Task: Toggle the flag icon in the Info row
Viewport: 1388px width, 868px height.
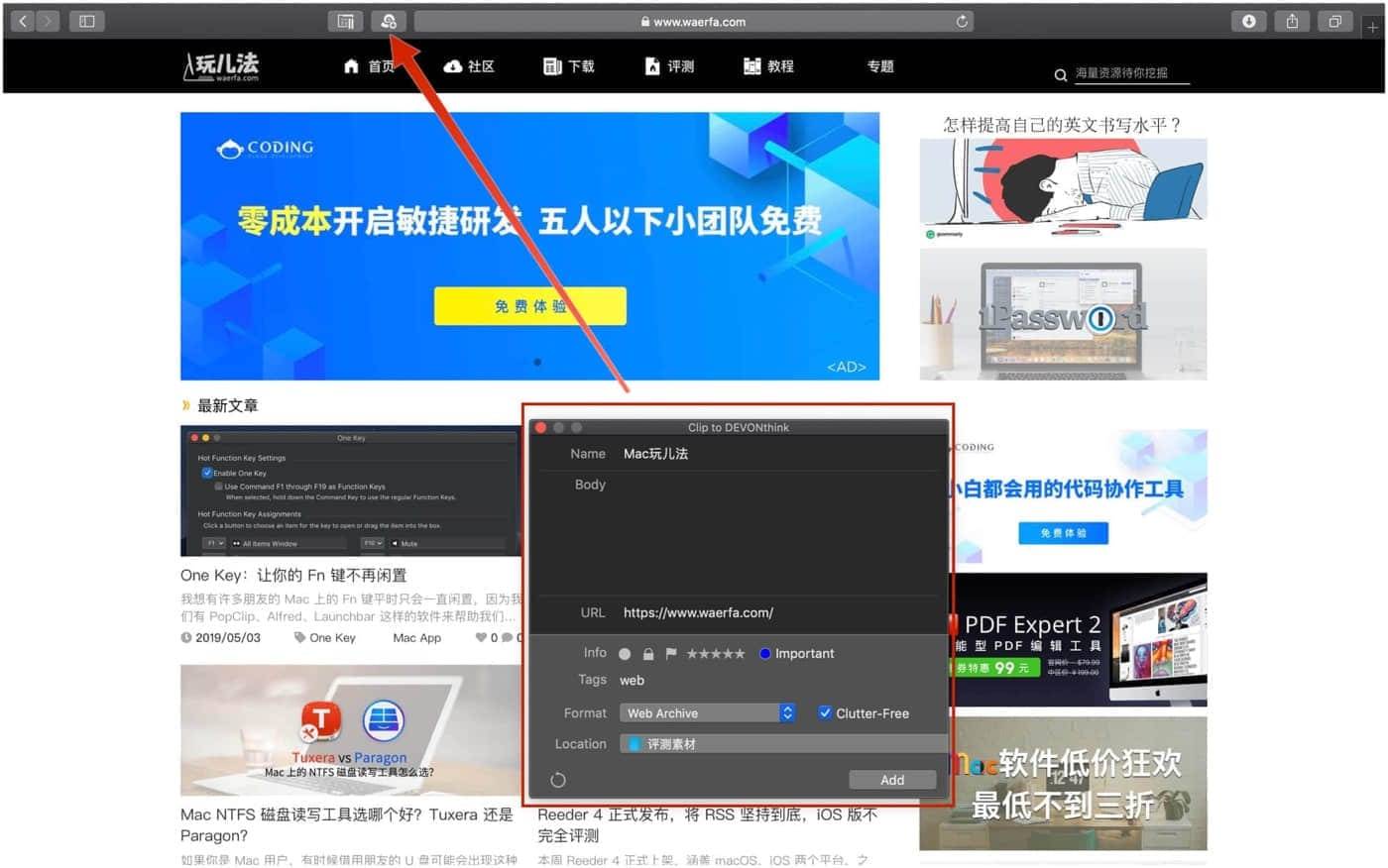Action: 671,654
